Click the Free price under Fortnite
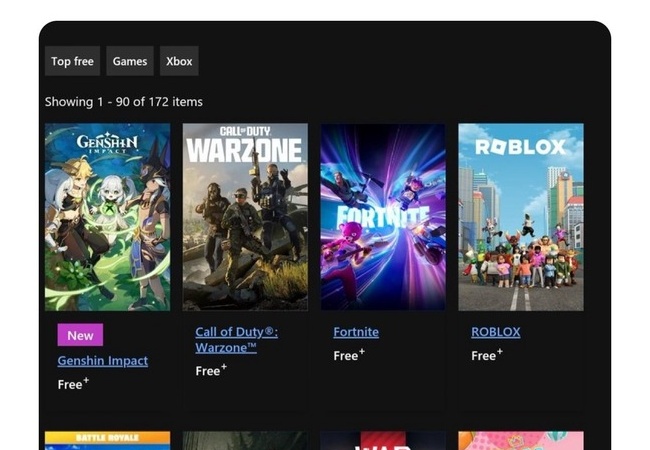This screenshot has width=650, height=450. pyautogui.click(x=349, y=355)
